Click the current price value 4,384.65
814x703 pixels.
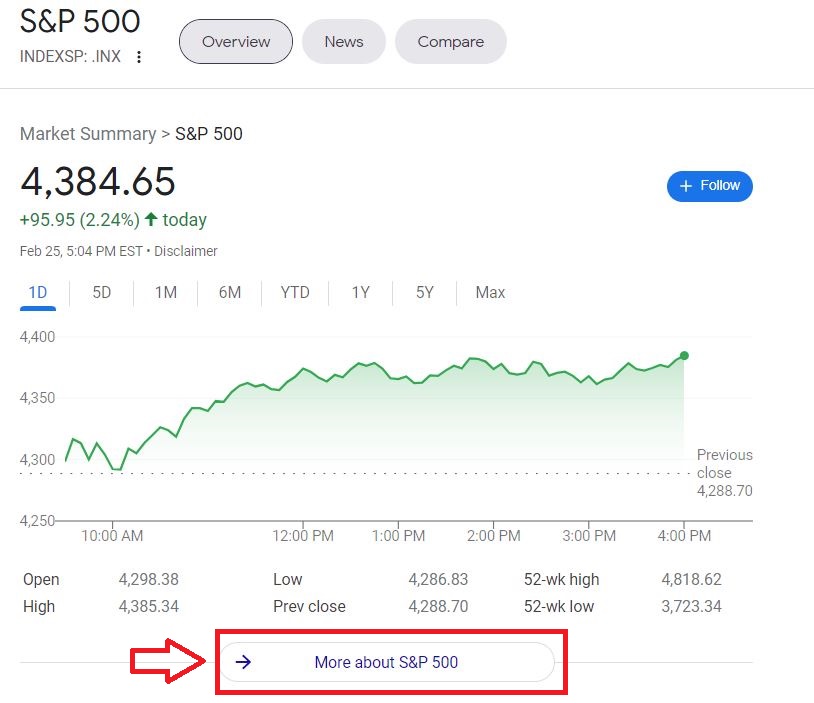click(x=97, y=182)
